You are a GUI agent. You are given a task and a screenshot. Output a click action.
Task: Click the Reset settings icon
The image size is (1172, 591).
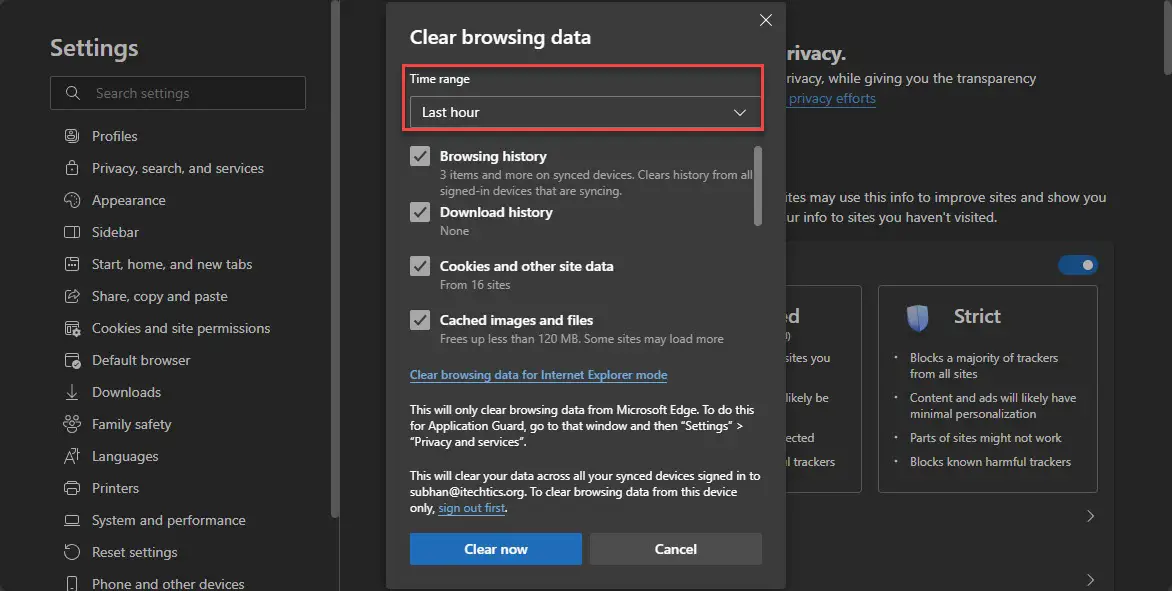[72, 552]
